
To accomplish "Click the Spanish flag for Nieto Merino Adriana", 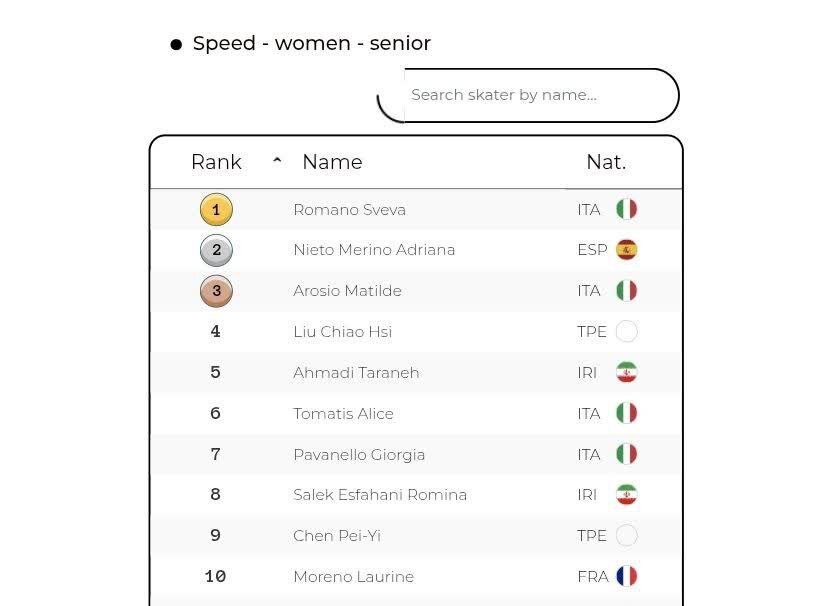I will [627, 250].
